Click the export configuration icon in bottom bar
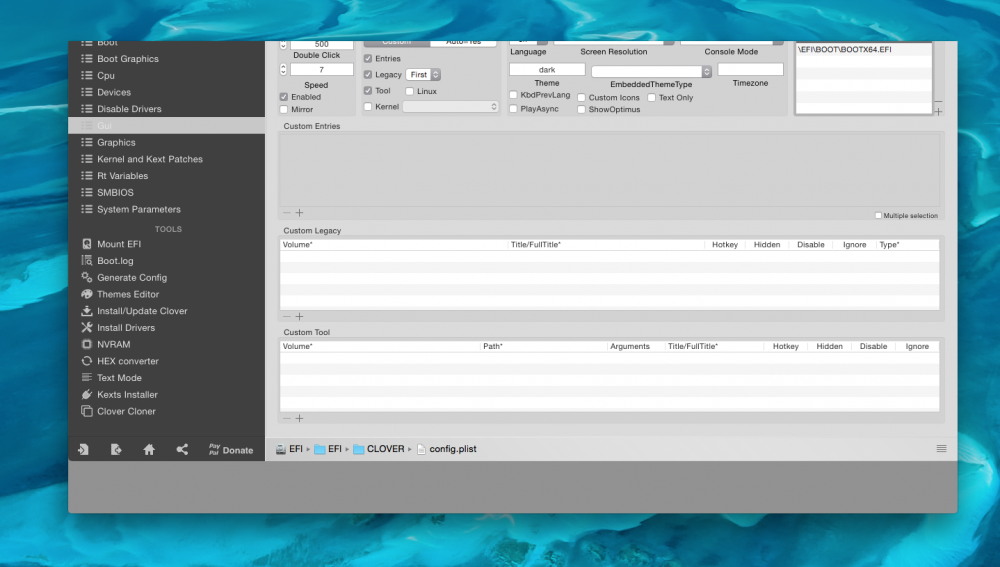1000x567 pixels. point(116,450)
